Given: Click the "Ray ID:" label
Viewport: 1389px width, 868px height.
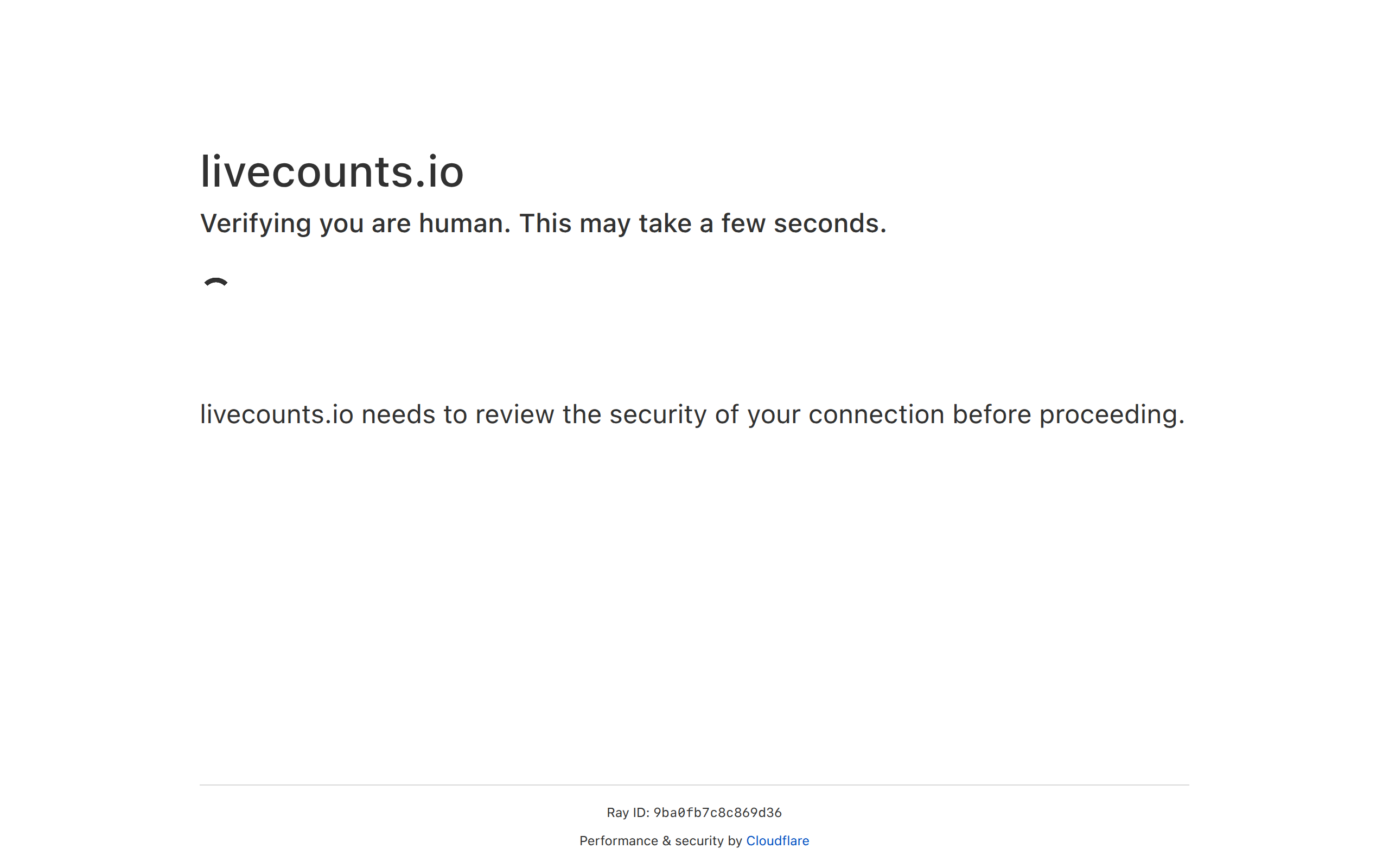Looking at the screenshot, I should point(627,813).
